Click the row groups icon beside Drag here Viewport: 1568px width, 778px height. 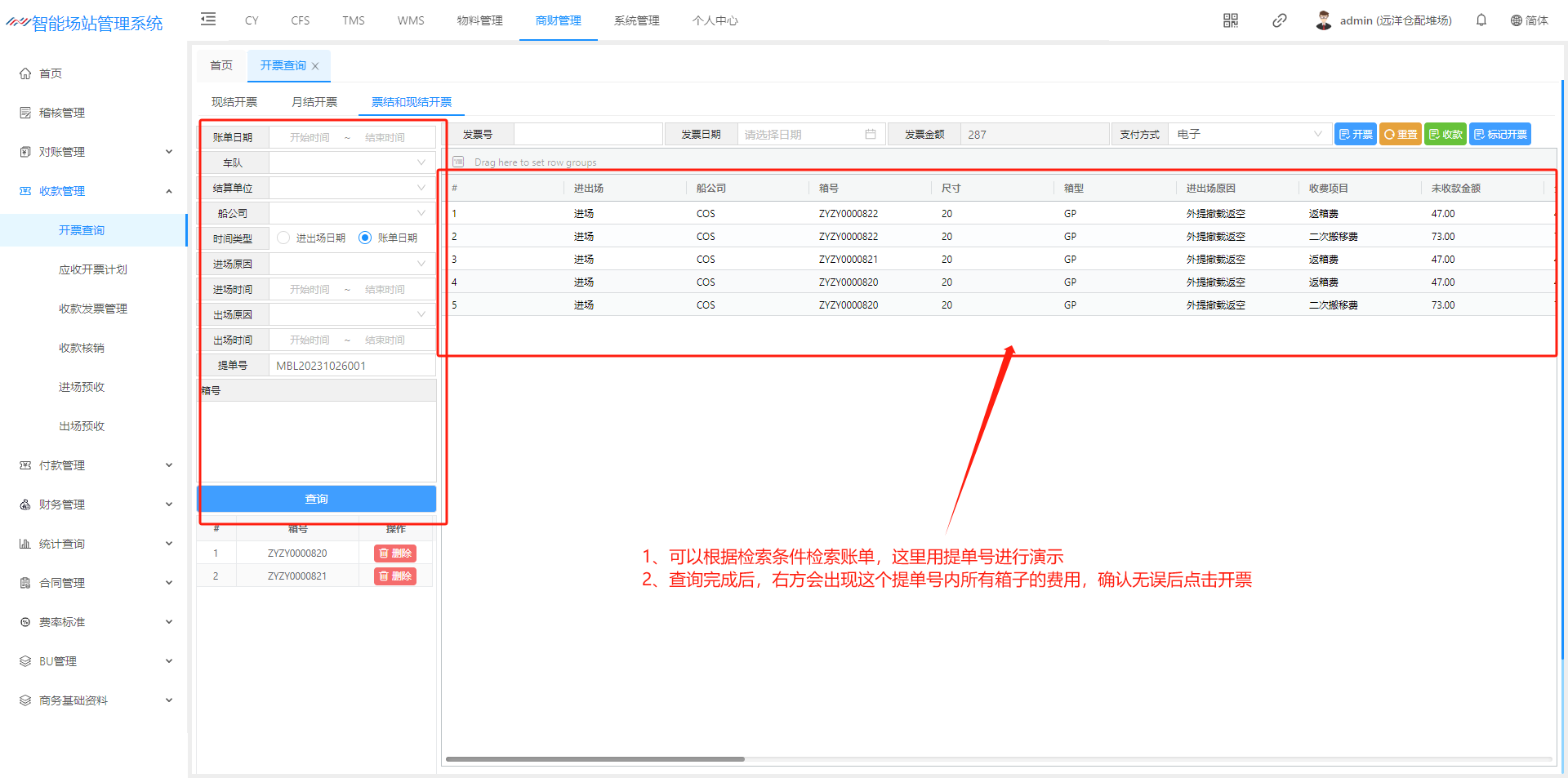[x=459, y=162]
